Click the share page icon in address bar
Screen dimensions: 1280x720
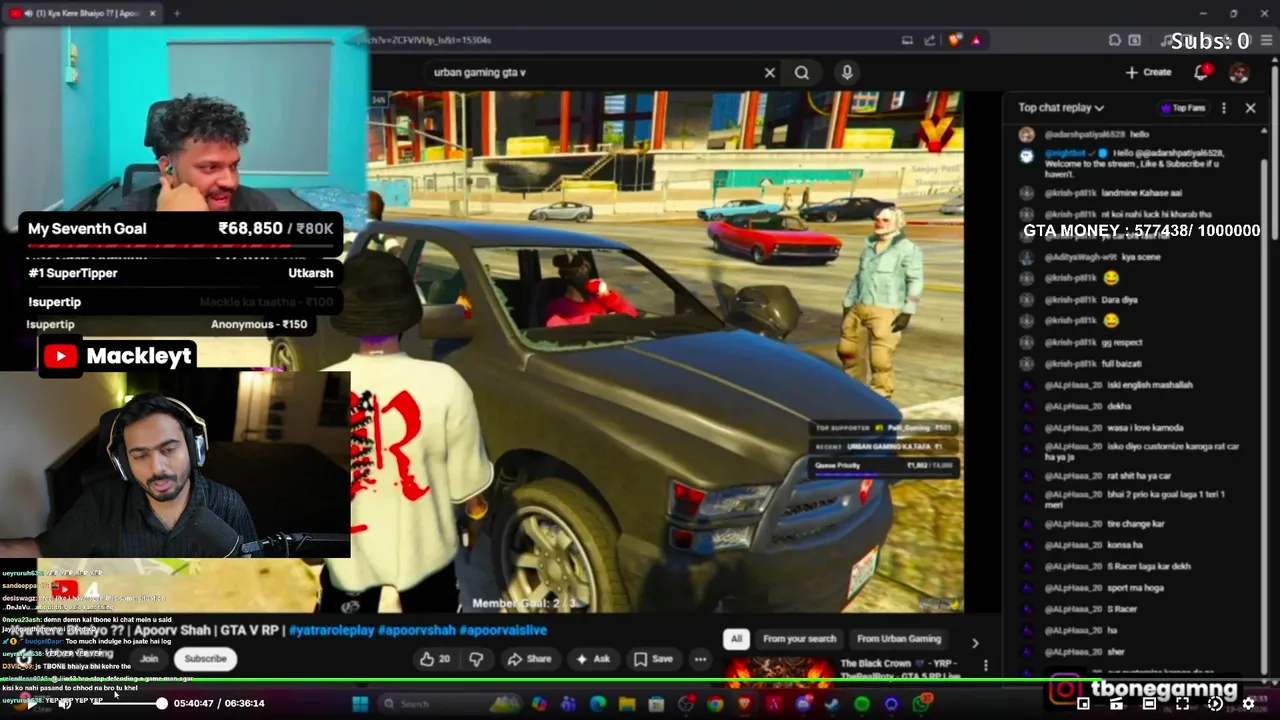[x=930, y=40]
